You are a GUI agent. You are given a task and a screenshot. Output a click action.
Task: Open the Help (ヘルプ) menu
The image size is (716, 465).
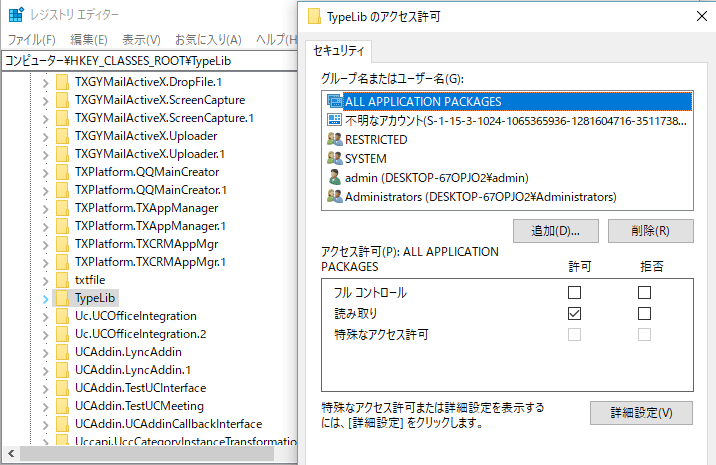coord(276,40)
